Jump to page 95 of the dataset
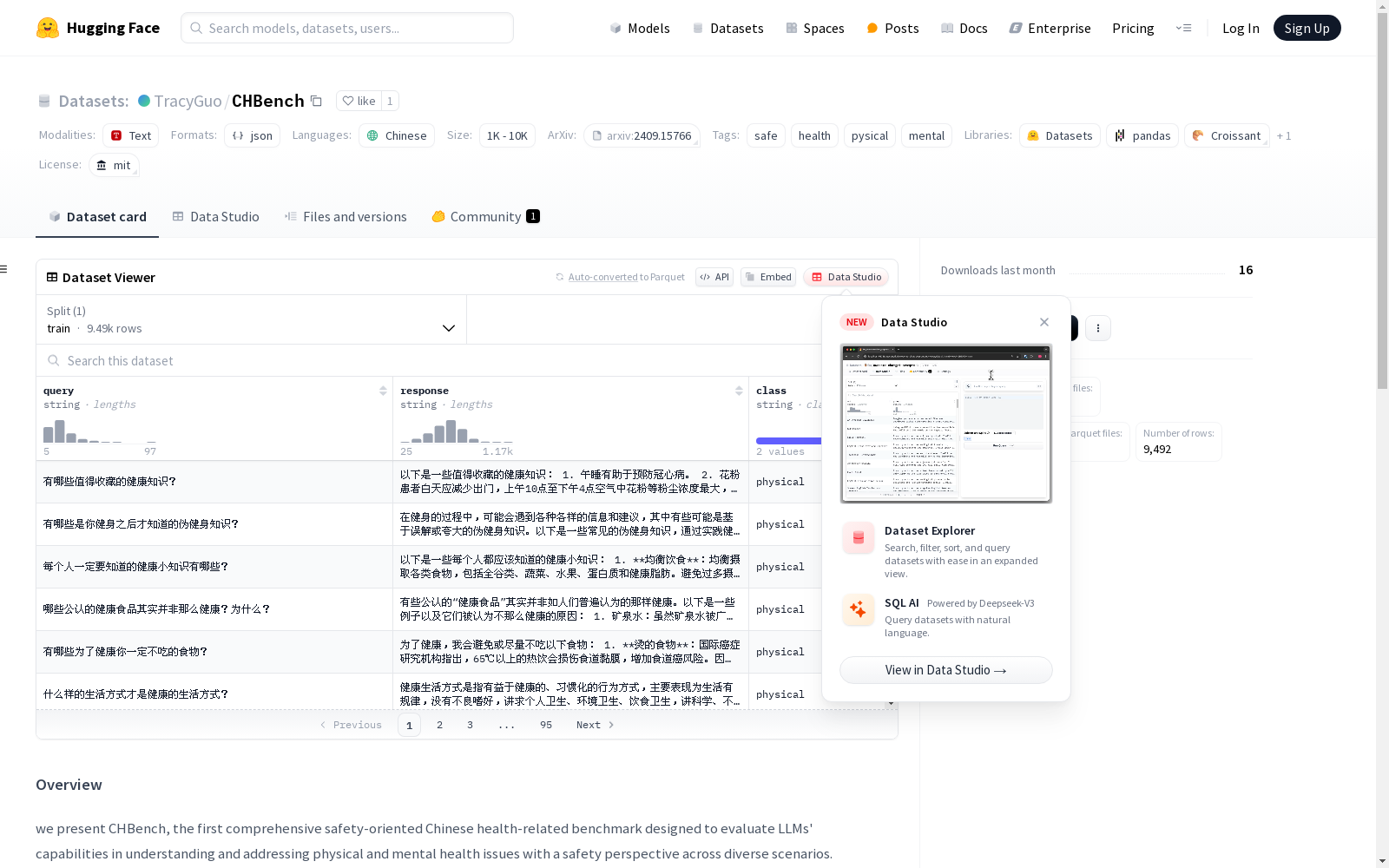This screenshot has width=1389, height=868. point(546,725)
